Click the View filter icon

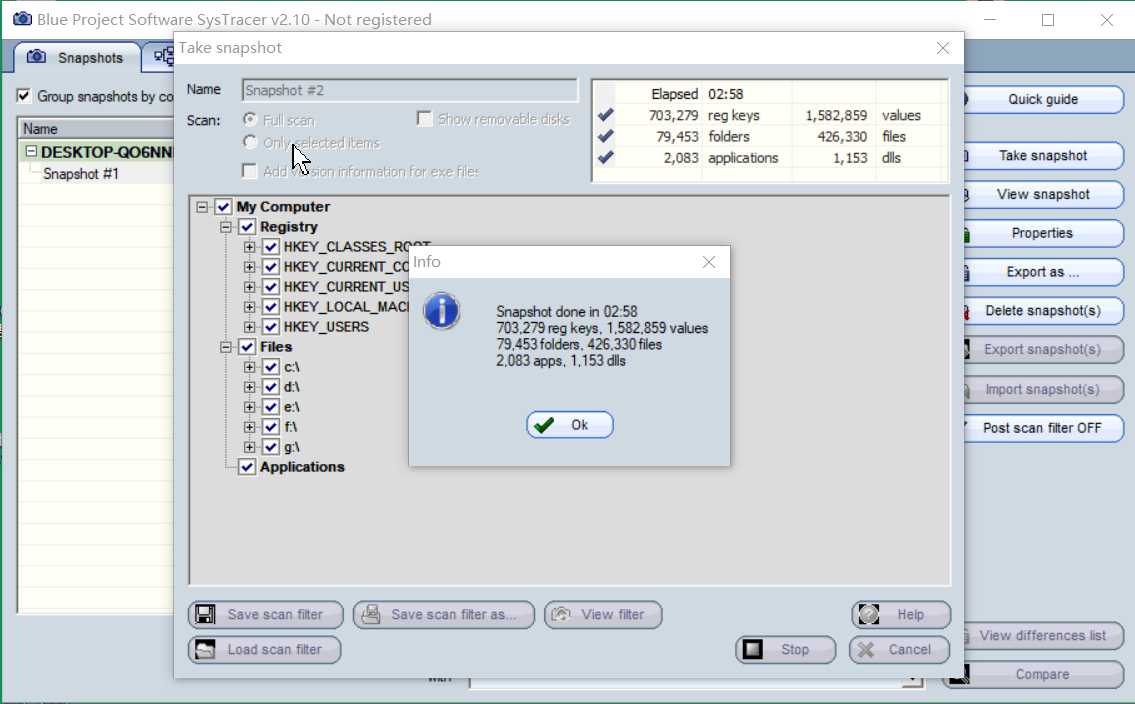click(561, 614)
